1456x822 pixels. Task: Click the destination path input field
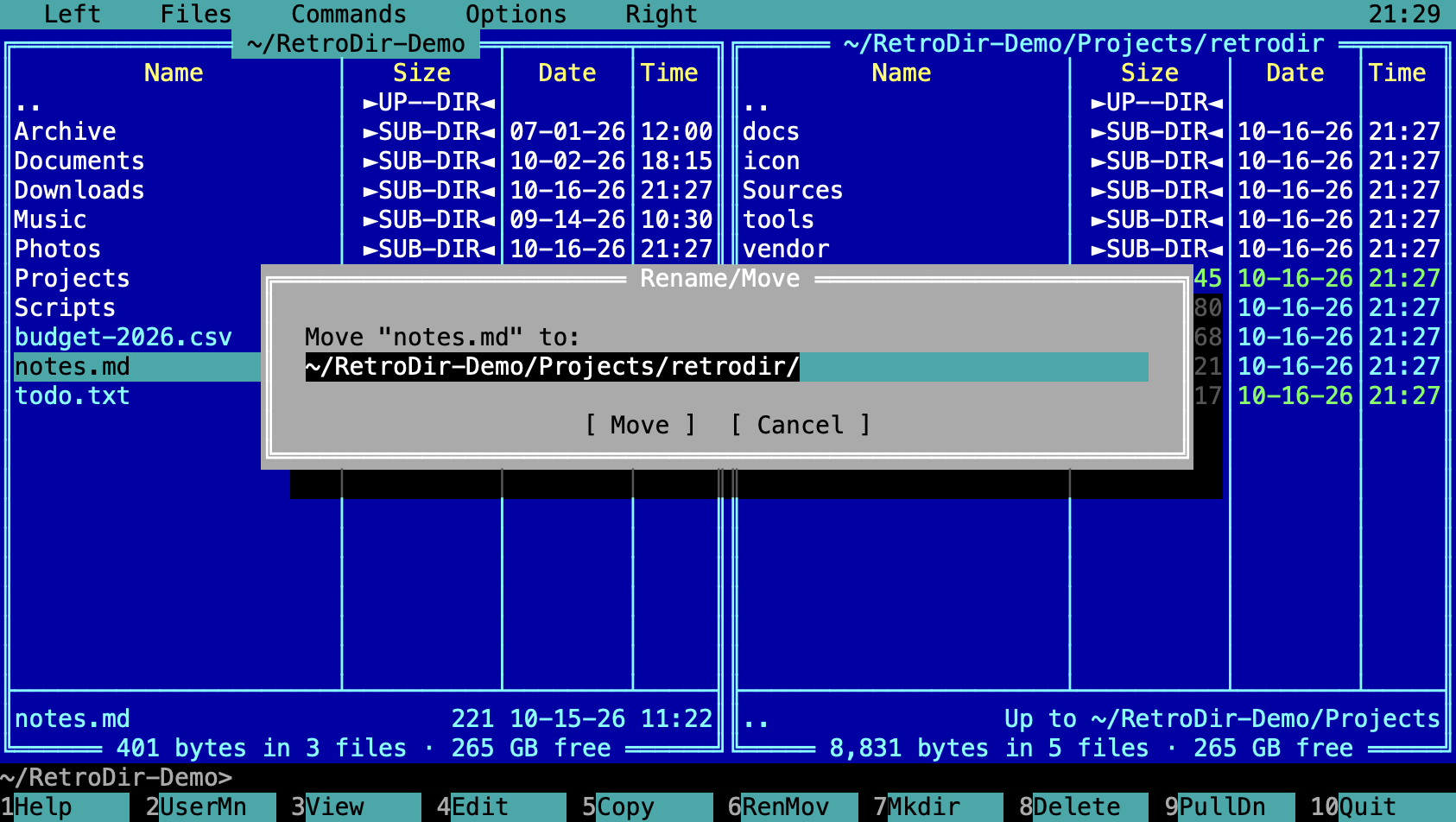click(x=726, y=366)
